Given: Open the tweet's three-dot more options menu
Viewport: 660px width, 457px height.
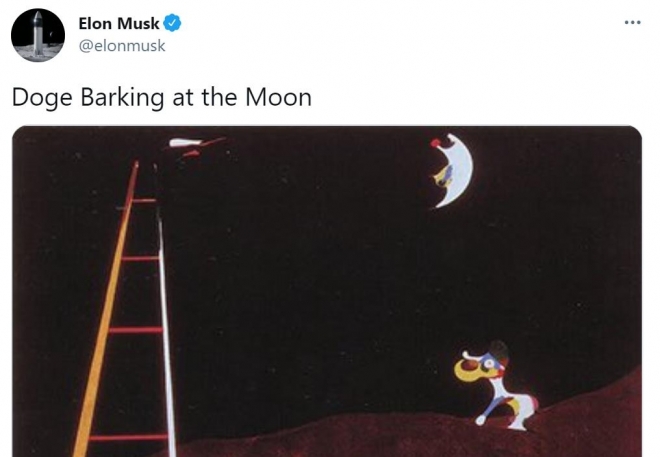Looking at the screenshot, I should click(632, 22).
